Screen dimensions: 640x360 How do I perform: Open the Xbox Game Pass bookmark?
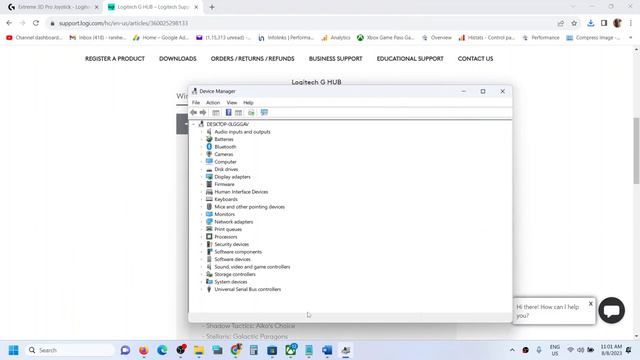click(385, 38)
